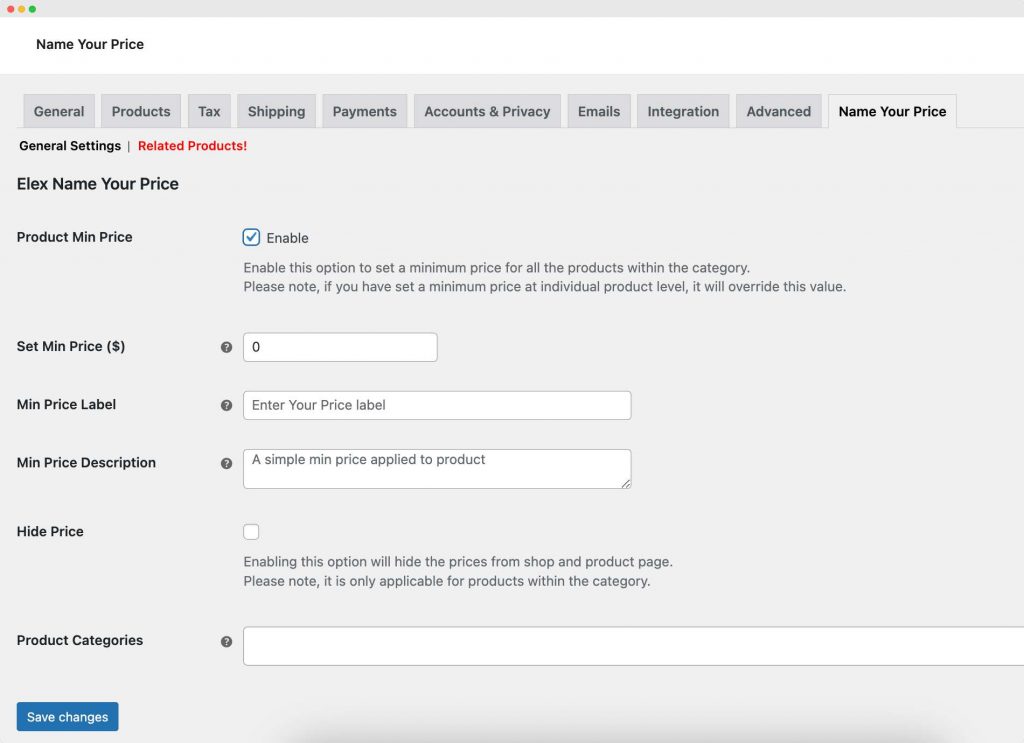This screenshot has height=743, width=1024.
Task: Open the Payments tab
Action: pos(364,111)
